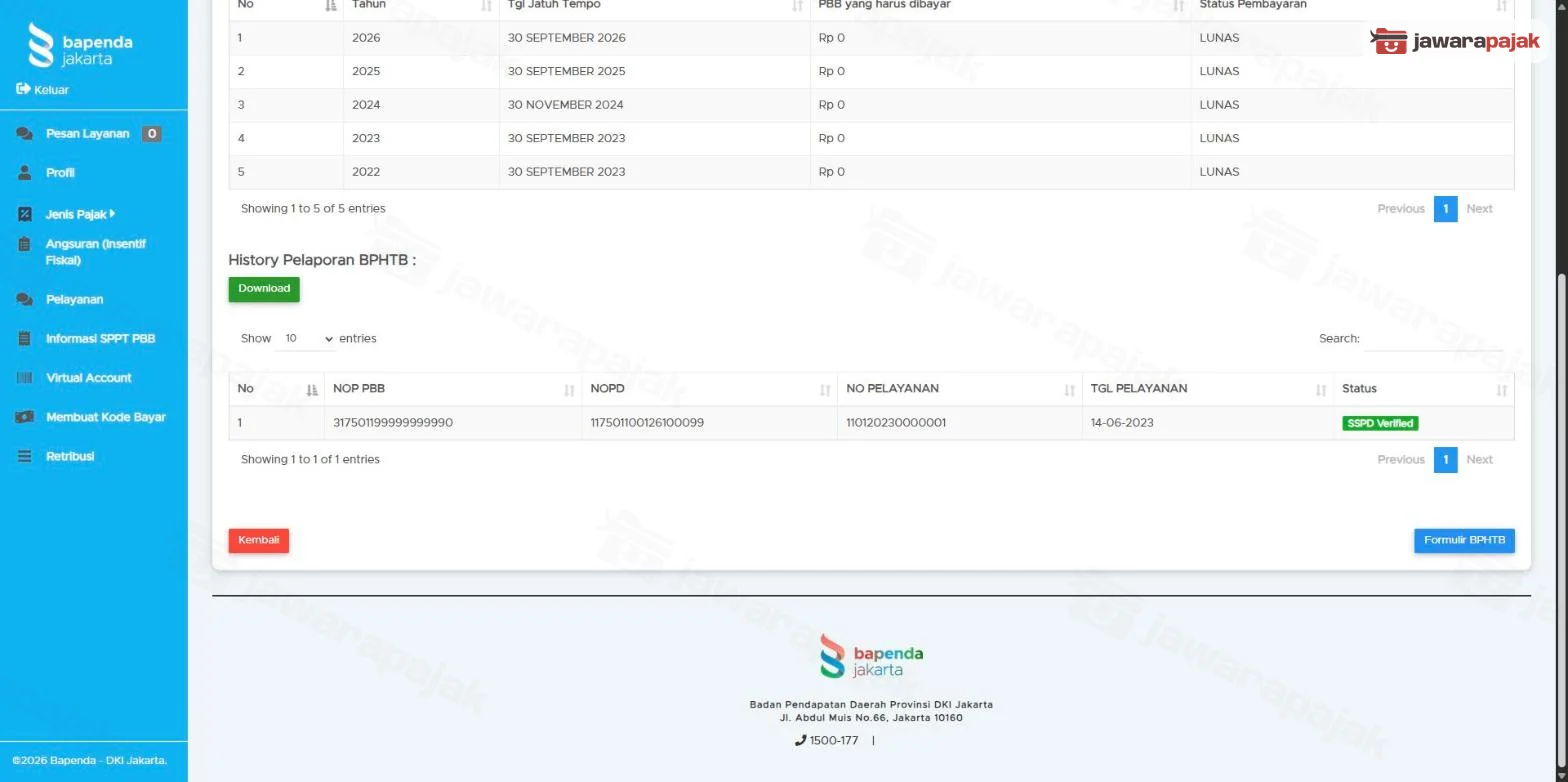This screenshot has height=782, width=1568.
Task: Click NOP PBB value 317501199999999990
Action: pos(393,423)
